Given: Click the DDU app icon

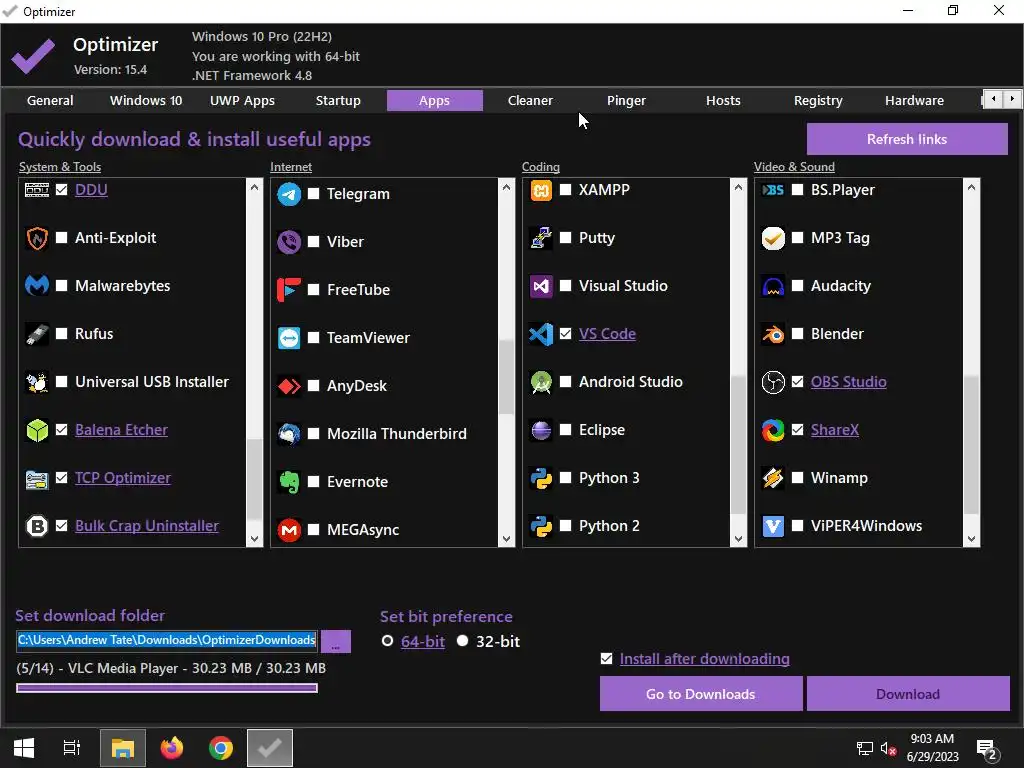Looking at the screenshot, I should pos(37,190).
